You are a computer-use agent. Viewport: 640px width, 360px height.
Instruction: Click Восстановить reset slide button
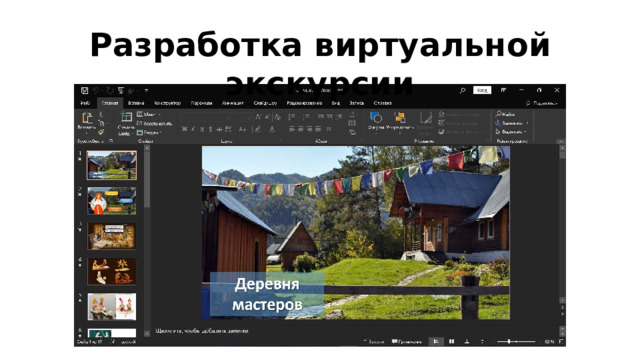click(x=154, y=123)
